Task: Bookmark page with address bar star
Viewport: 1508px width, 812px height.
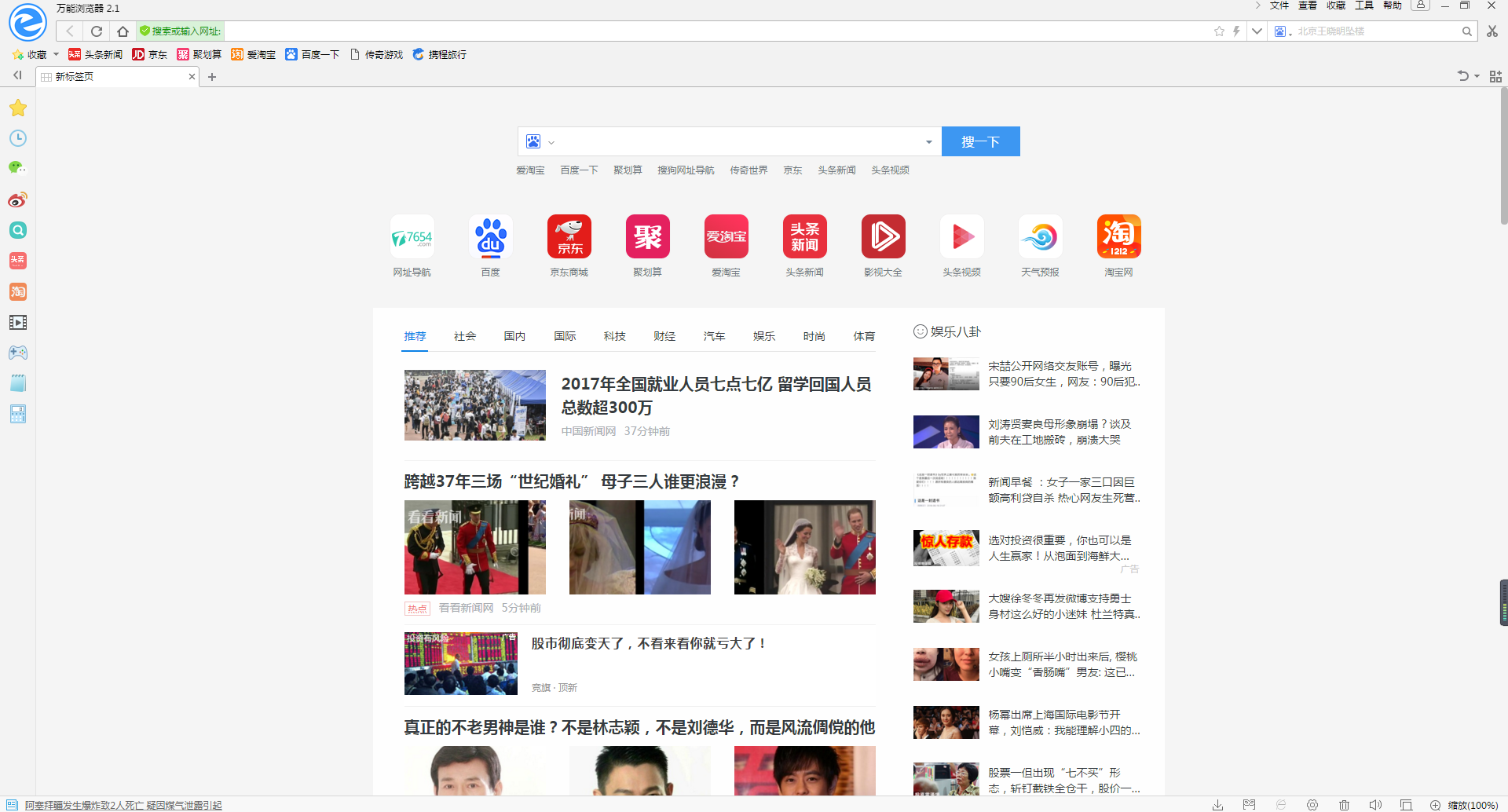Action: click(1219, 31)
